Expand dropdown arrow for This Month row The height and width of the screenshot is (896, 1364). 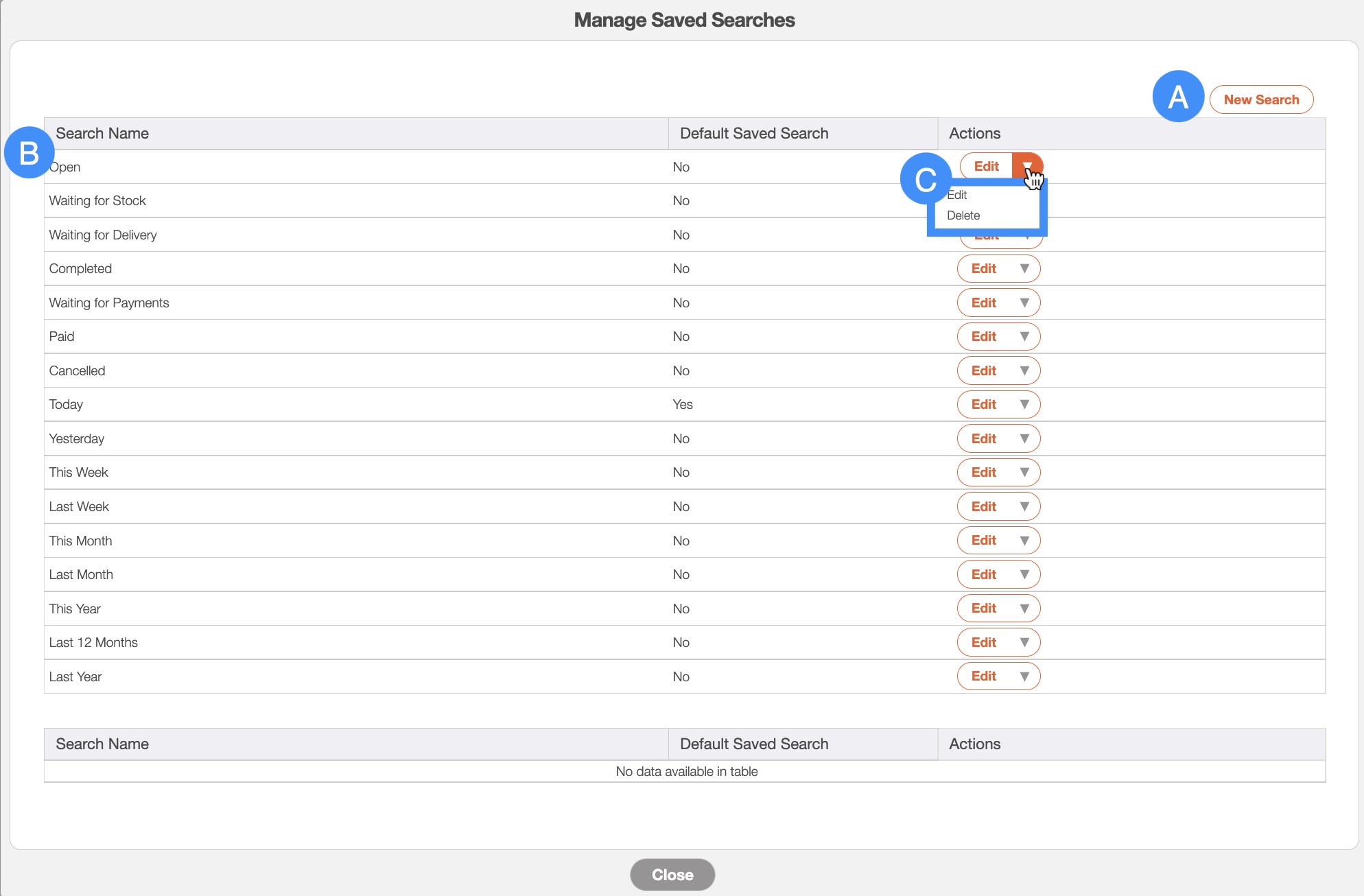coord(1024,541)
